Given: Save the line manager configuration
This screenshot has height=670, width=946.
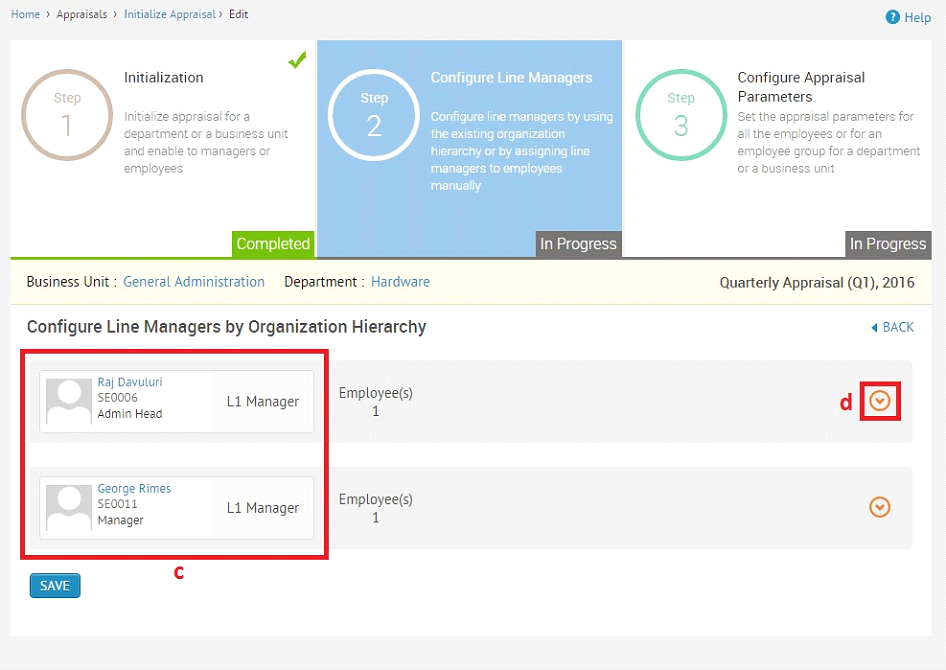Looking at the screenshot, I should pos(55,586).
